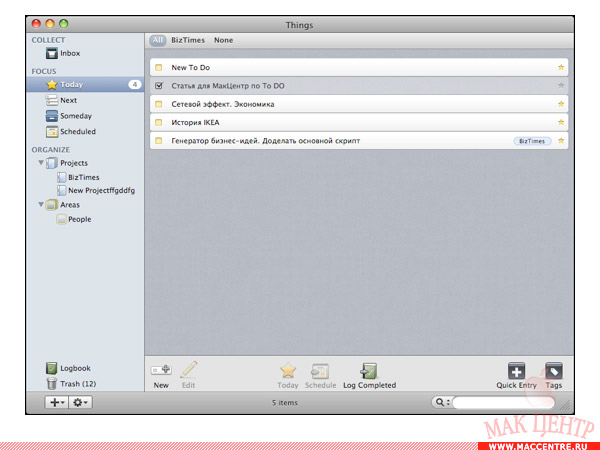This screenshot has width=600, height=450.
Task: Open the Inbox tray icon
Action: [x=52, y=53]
